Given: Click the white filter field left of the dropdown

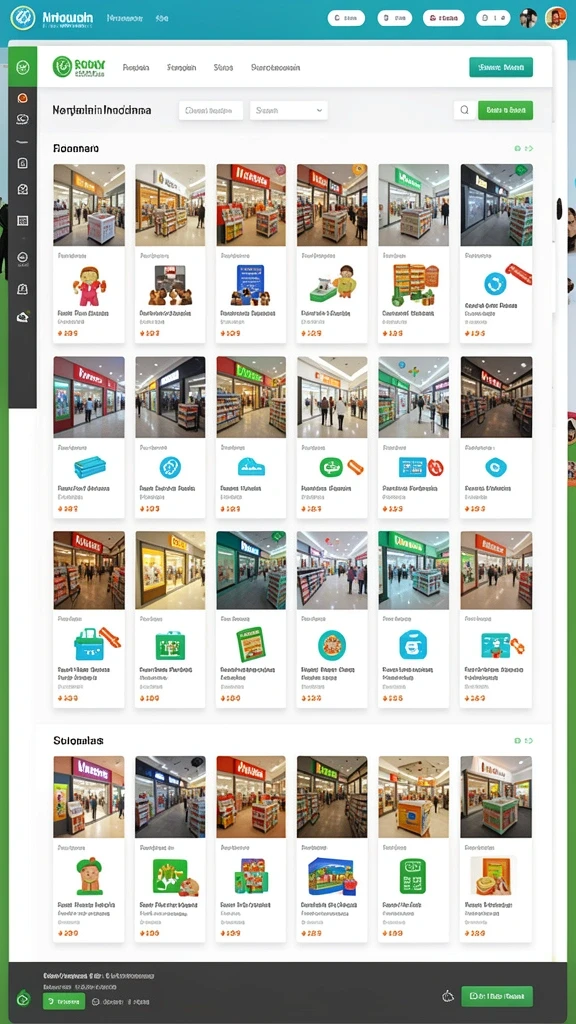Looking at the screenshot, I should (211, 110).
